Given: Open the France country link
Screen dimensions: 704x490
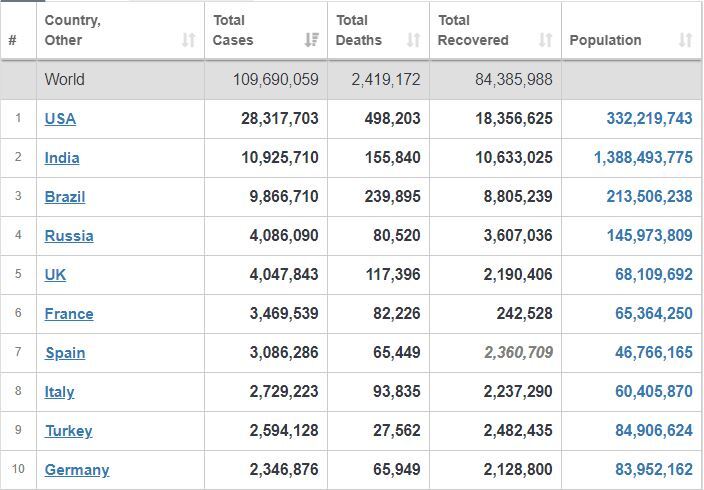Looking at the screenshot, I should click(x=69, y=313).
